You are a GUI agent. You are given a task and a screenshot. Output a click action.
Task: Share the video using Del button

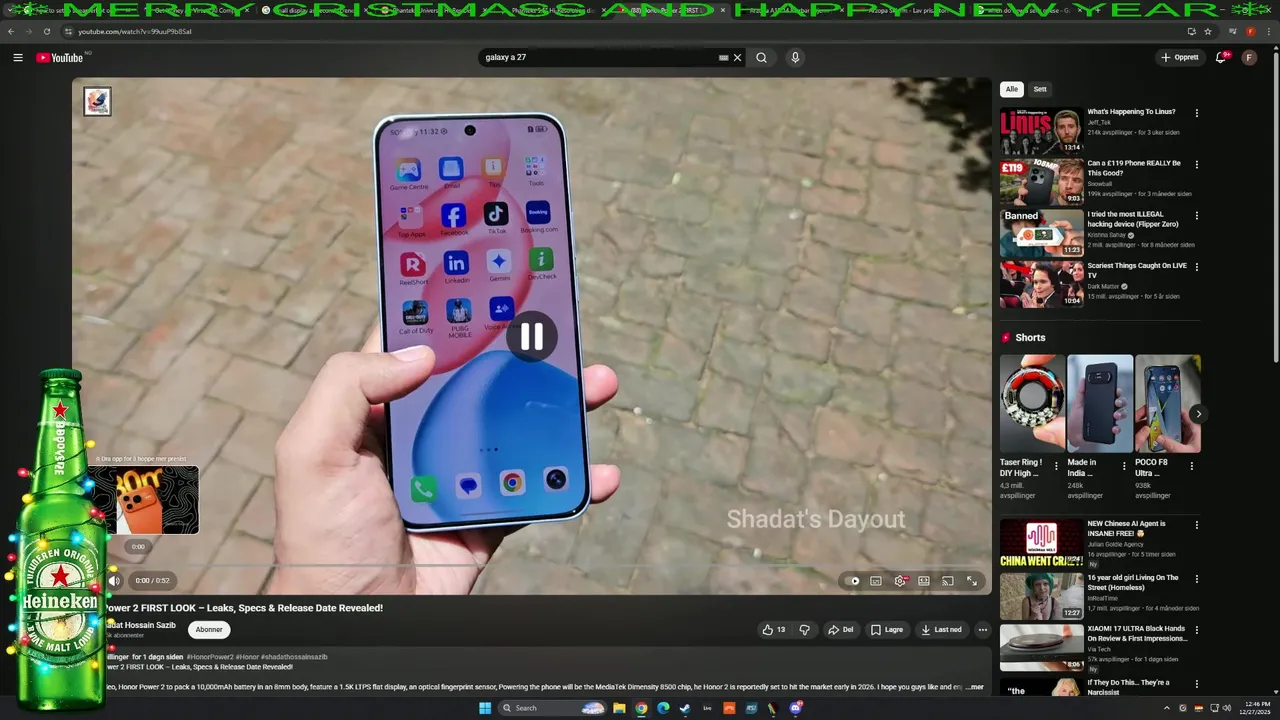(x=841, y=630)
